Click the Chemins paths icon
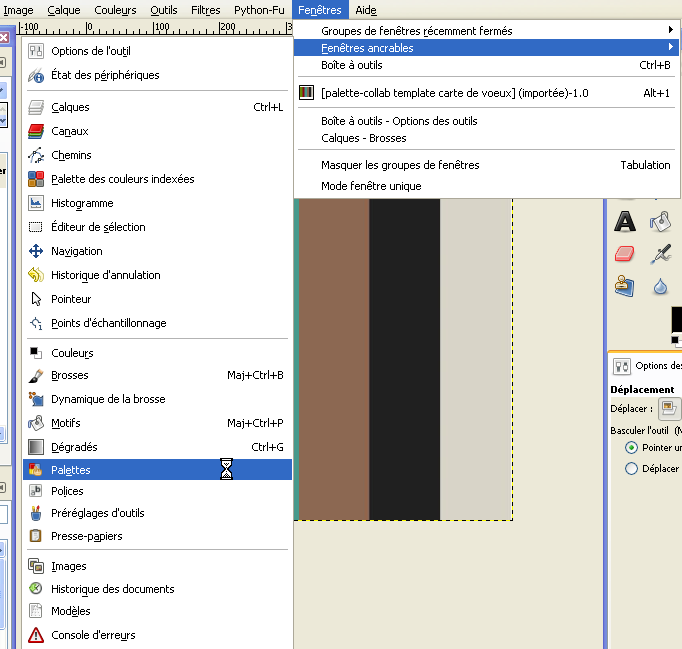This screenshot has width=682, height=649. pyautogui.click(x=36, y=155)
